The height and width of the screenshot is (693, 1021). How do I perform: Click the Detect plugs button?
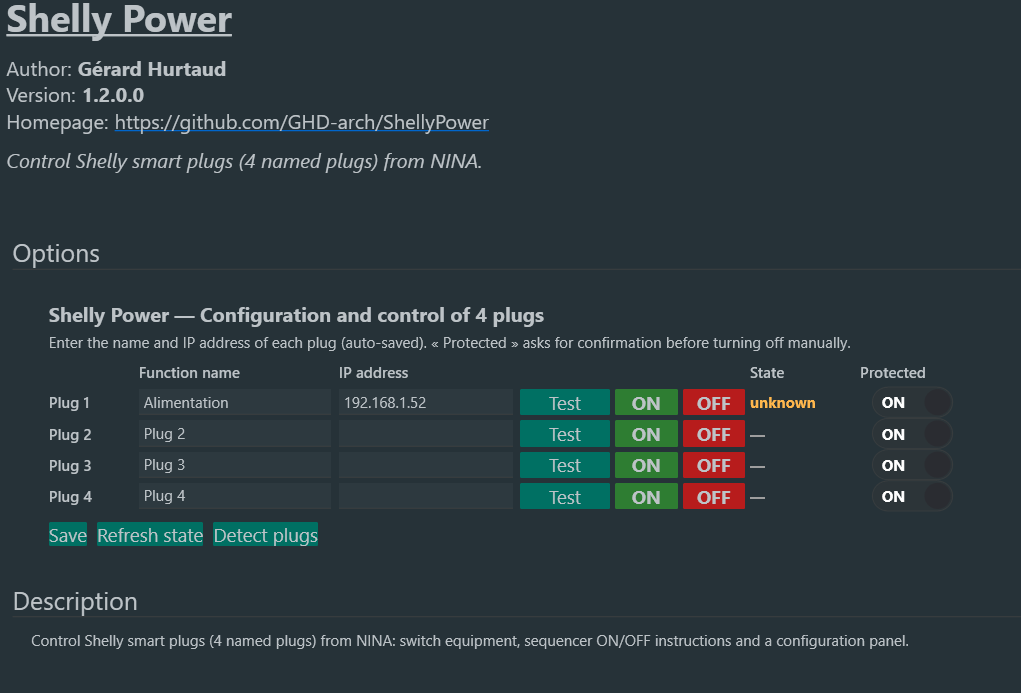266,535
